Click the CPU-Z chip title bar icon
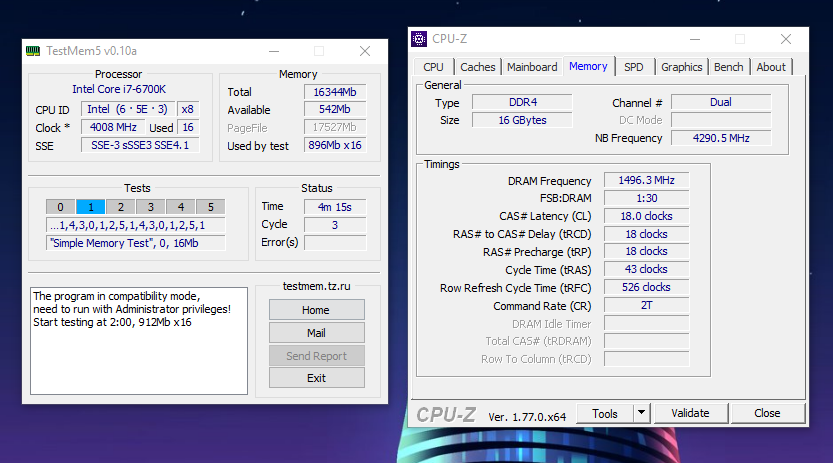Screen dimensions: 833x463 coord(419,39)
